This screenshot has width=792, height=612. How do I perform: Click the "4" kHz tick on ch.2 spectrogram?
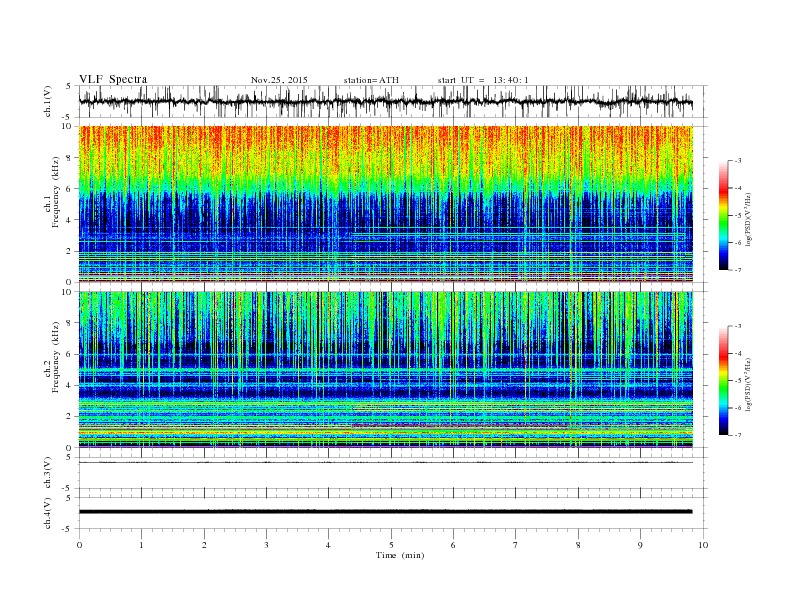click(x=69, y=385)
